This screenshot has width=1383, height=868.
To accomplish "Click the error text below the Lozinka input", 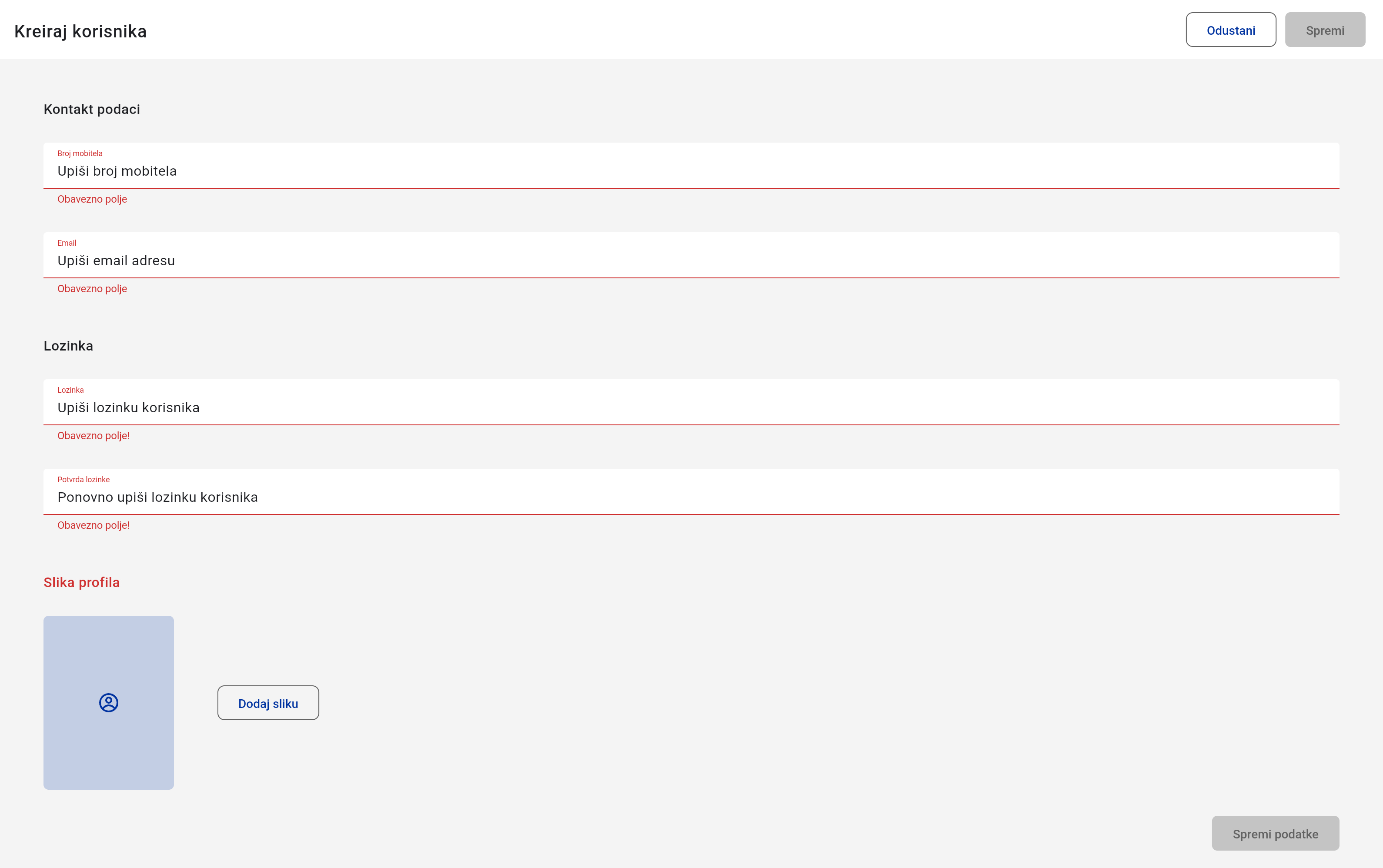I will (94, 436).
